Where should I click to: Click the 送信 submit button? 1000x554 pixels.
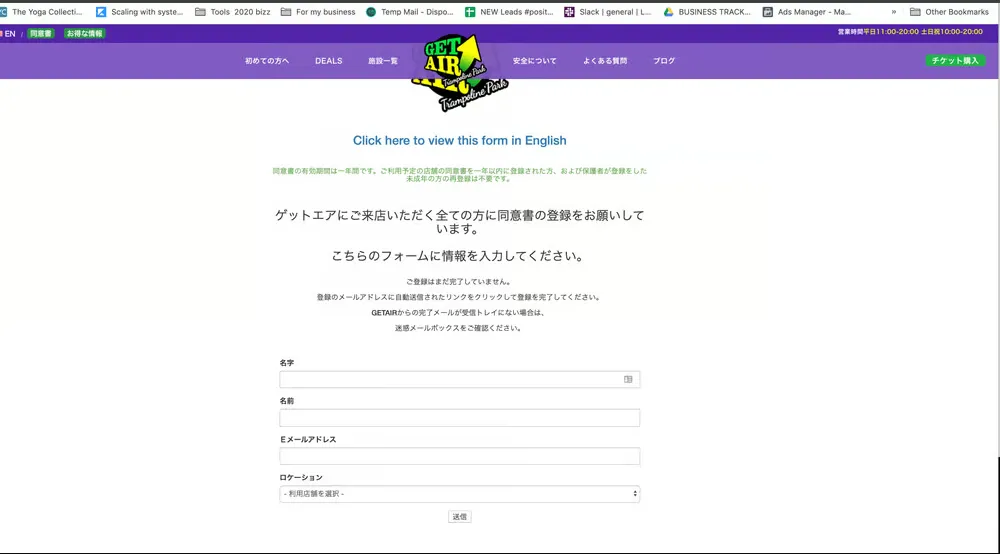[459, 516]
